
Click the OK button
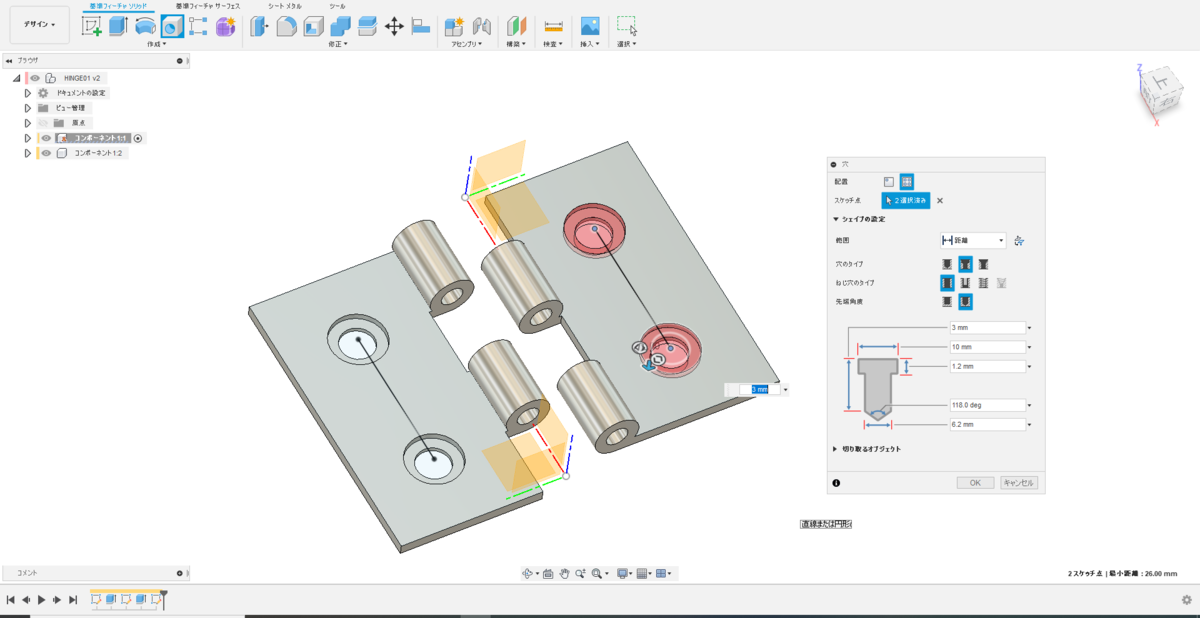point(975,482)
